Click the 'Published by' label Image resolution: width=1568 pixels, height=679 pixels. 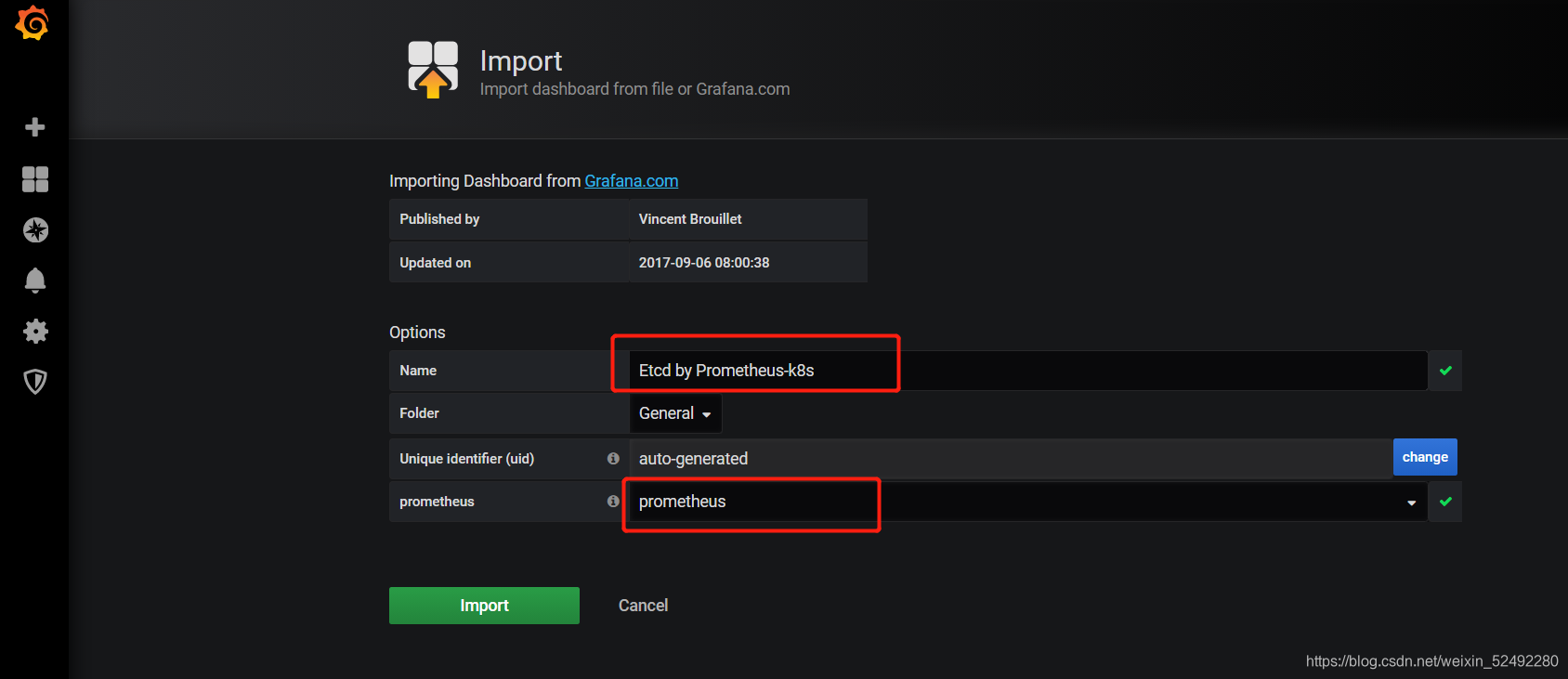[439, 219]
